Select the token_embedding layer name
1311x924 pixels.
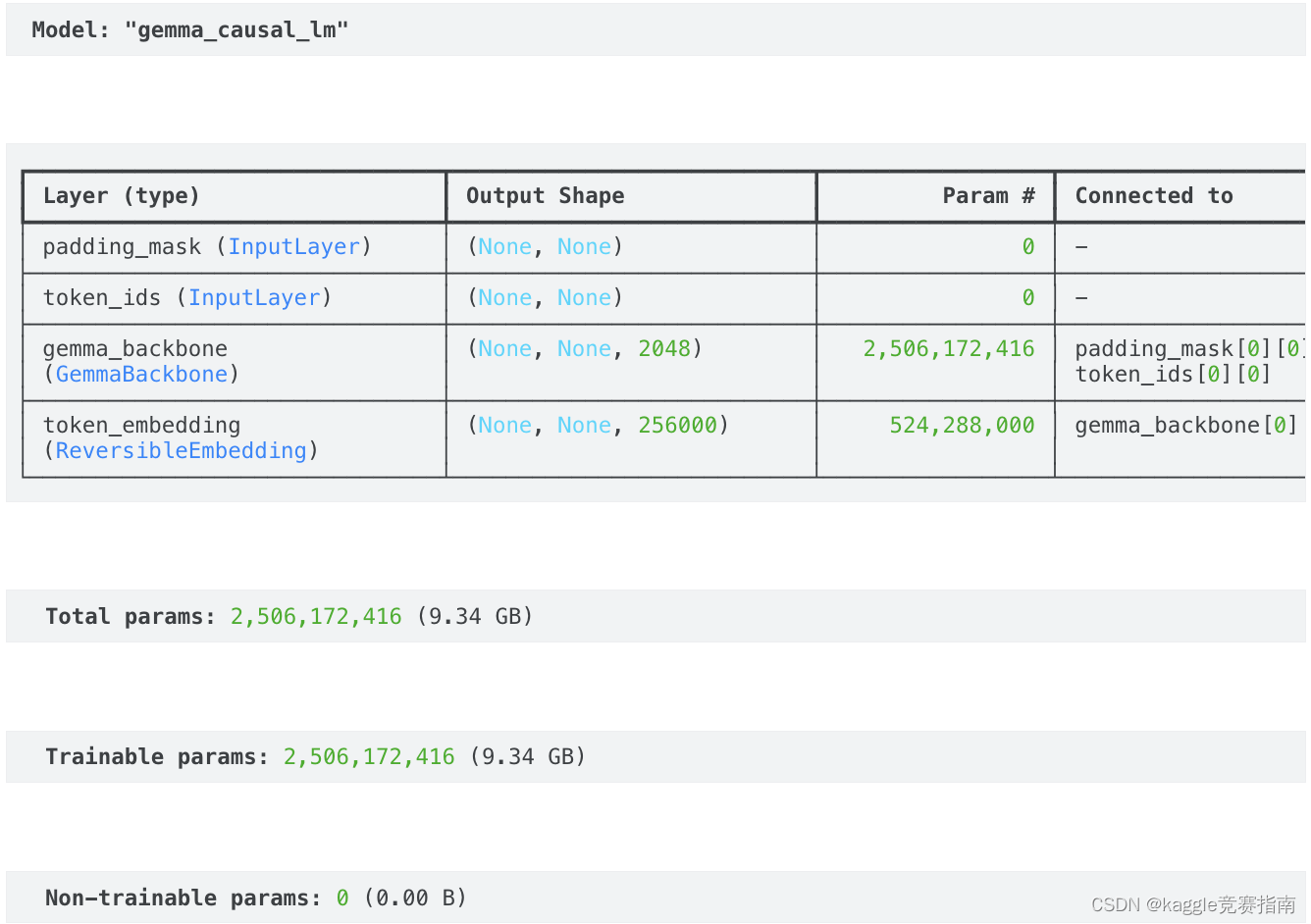(141, 426)
